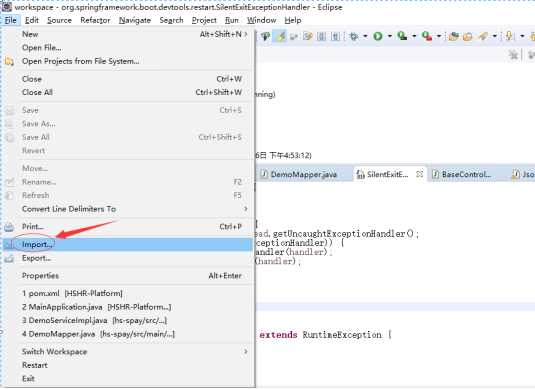
Task: Open the dropdown next to Open Type icon
Action: (x=494, y=36)
